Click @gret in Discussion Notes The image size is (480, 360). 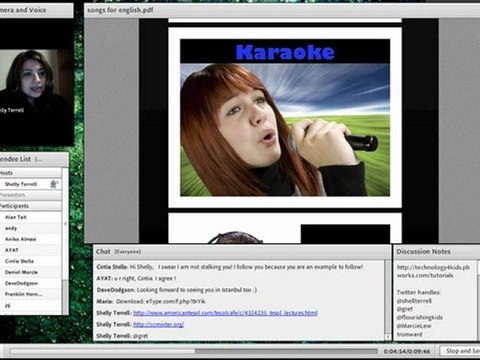pyautogui.click(x=405, y=309)
